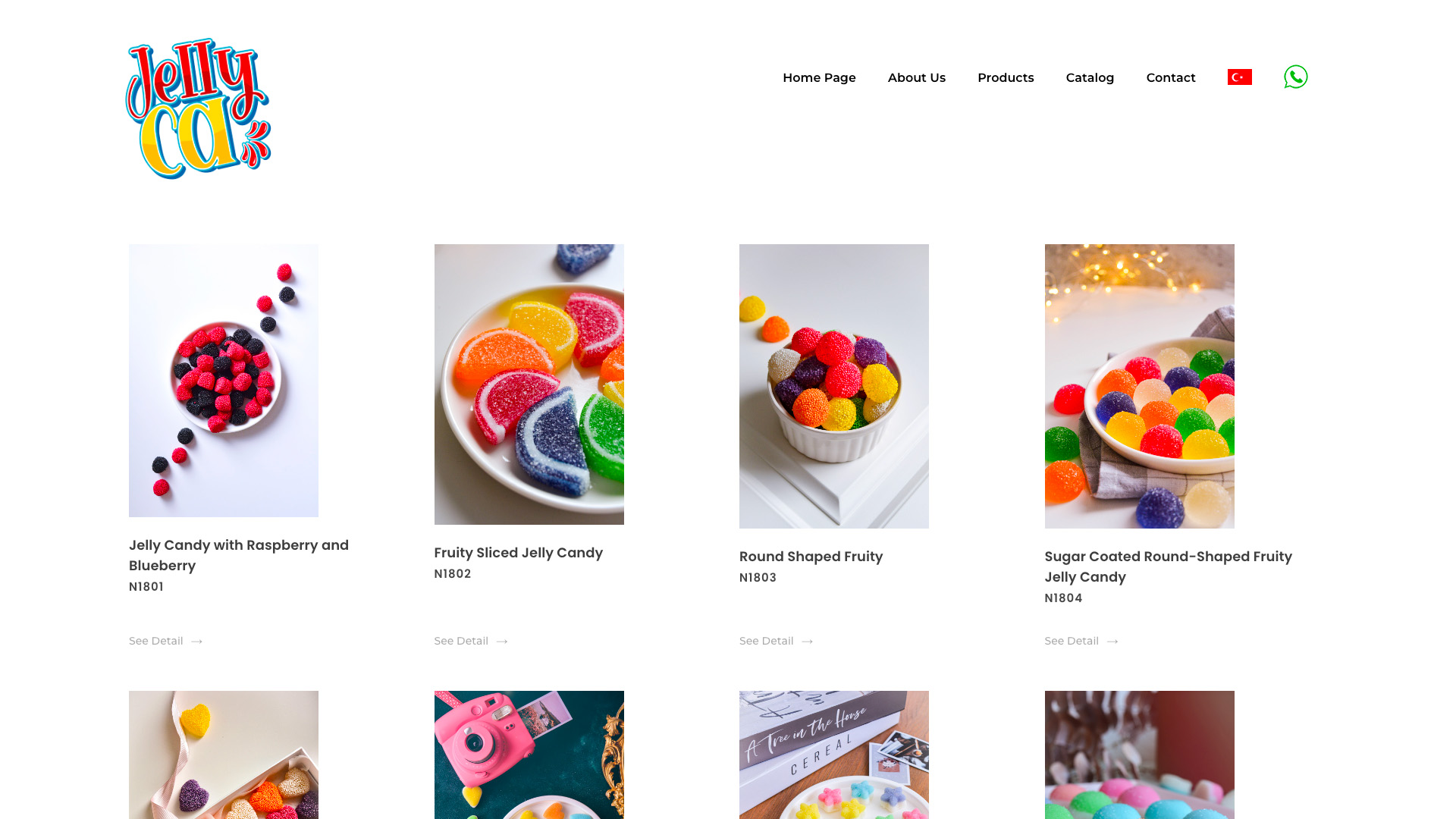Open Fruity Sliced Jelly Candy title link

click(518, 553)
